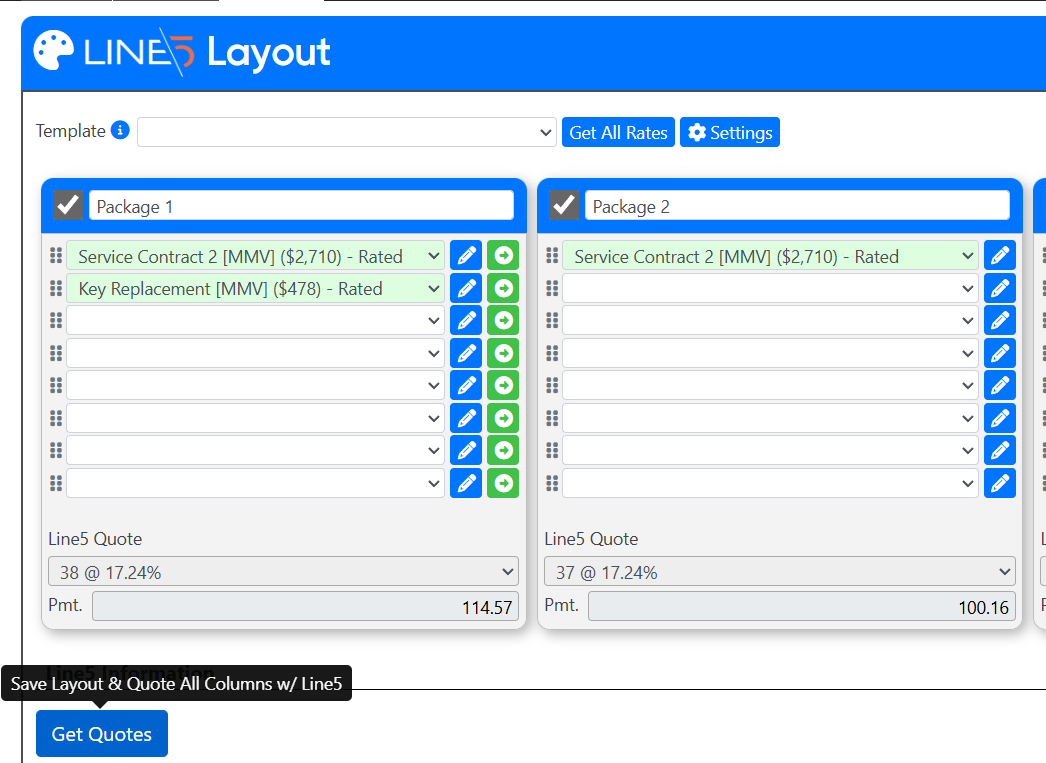
Task: Select the Package 2 name text field
Action: (x=796, y=206)
